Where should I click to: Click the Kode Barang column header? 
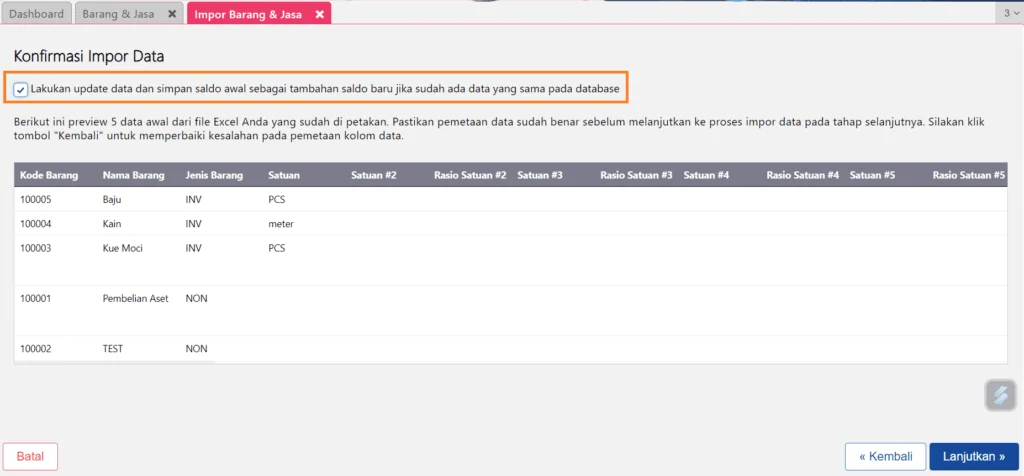pyautogui.click(x=50, y=175)
